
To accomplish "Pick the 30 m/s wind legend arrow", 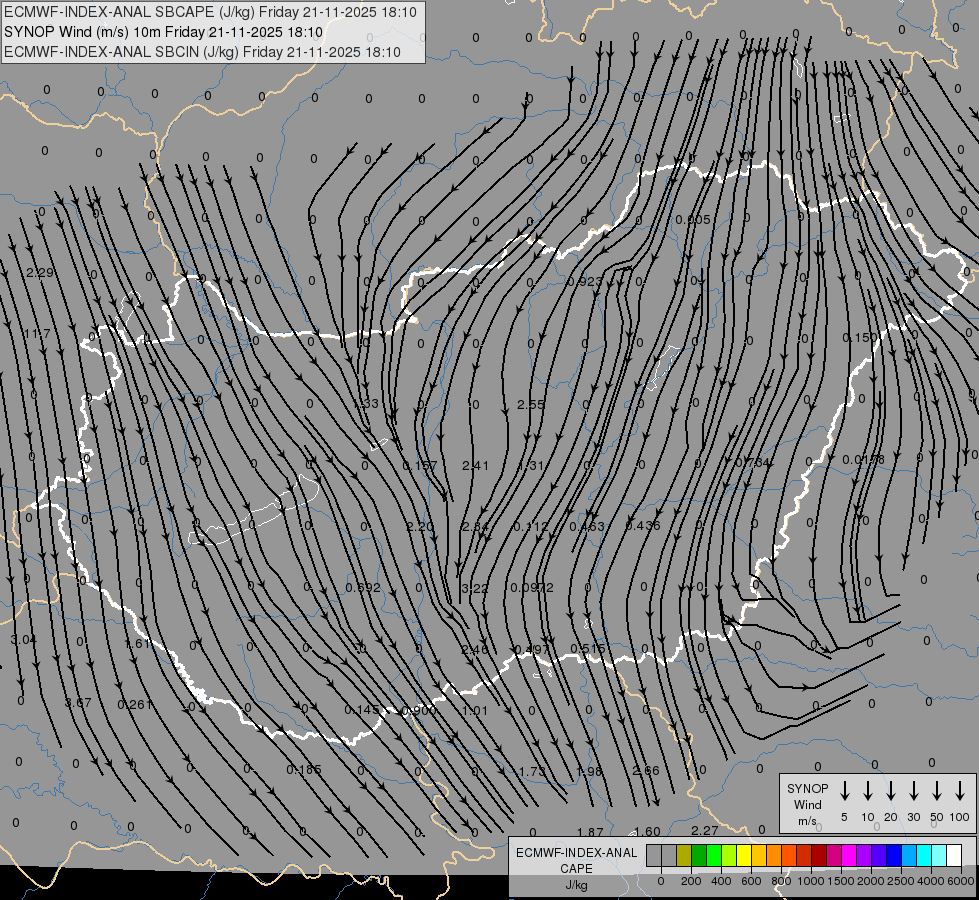I will tap(914, 791).
